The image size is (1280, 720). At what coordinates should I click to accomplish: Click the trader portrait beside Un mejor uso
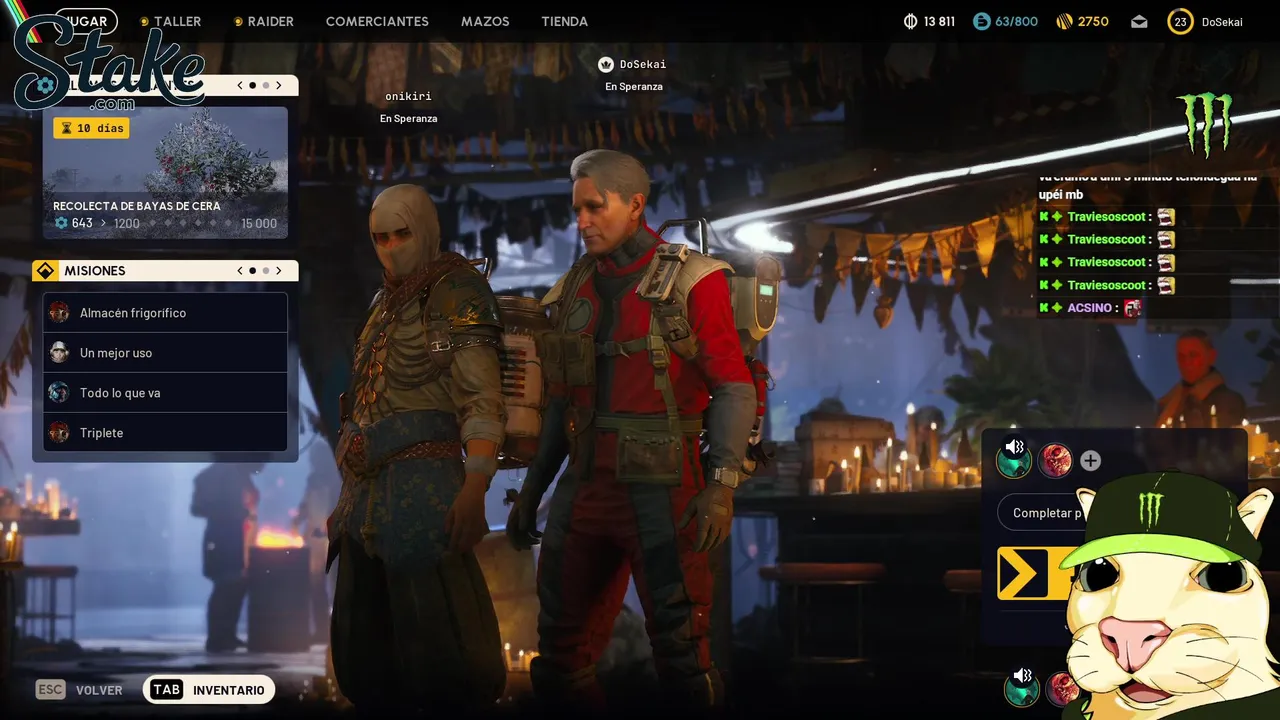pos(59,353)
